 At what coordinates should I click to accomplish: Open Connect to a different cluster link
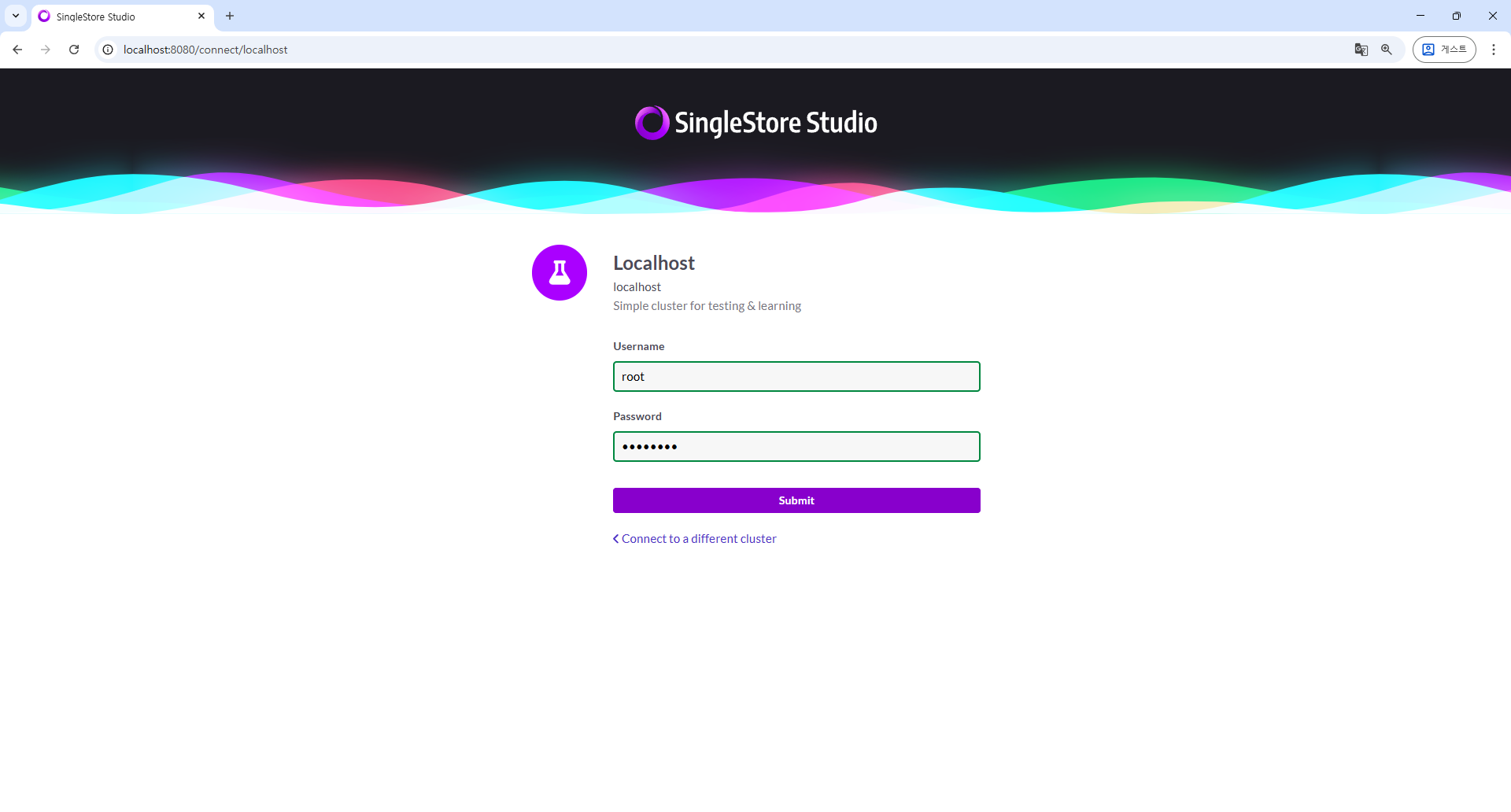pos(695,539)
